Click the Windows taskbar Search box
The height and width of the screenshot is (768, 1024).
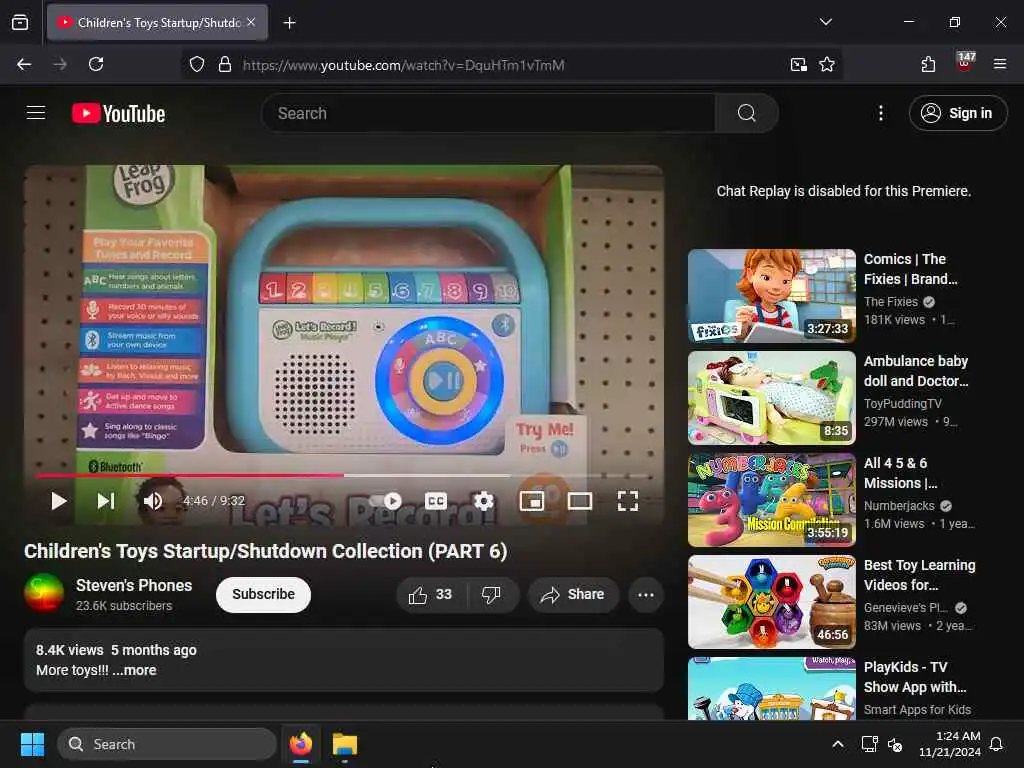tap(167, 744)
